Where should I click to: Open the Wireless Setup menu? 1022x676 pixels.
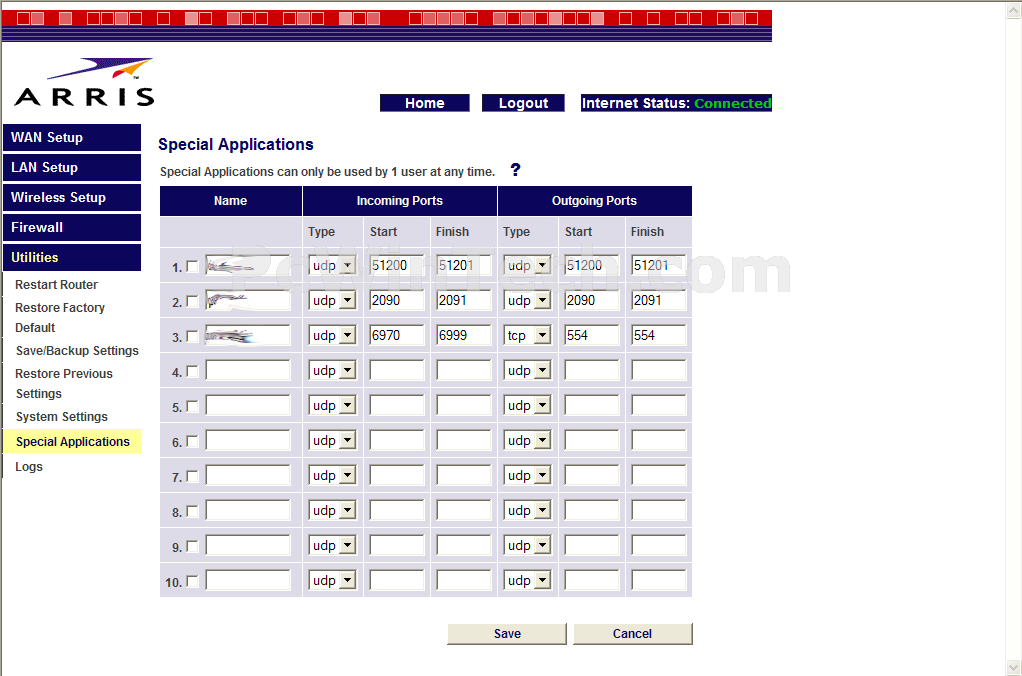(72, 198)
